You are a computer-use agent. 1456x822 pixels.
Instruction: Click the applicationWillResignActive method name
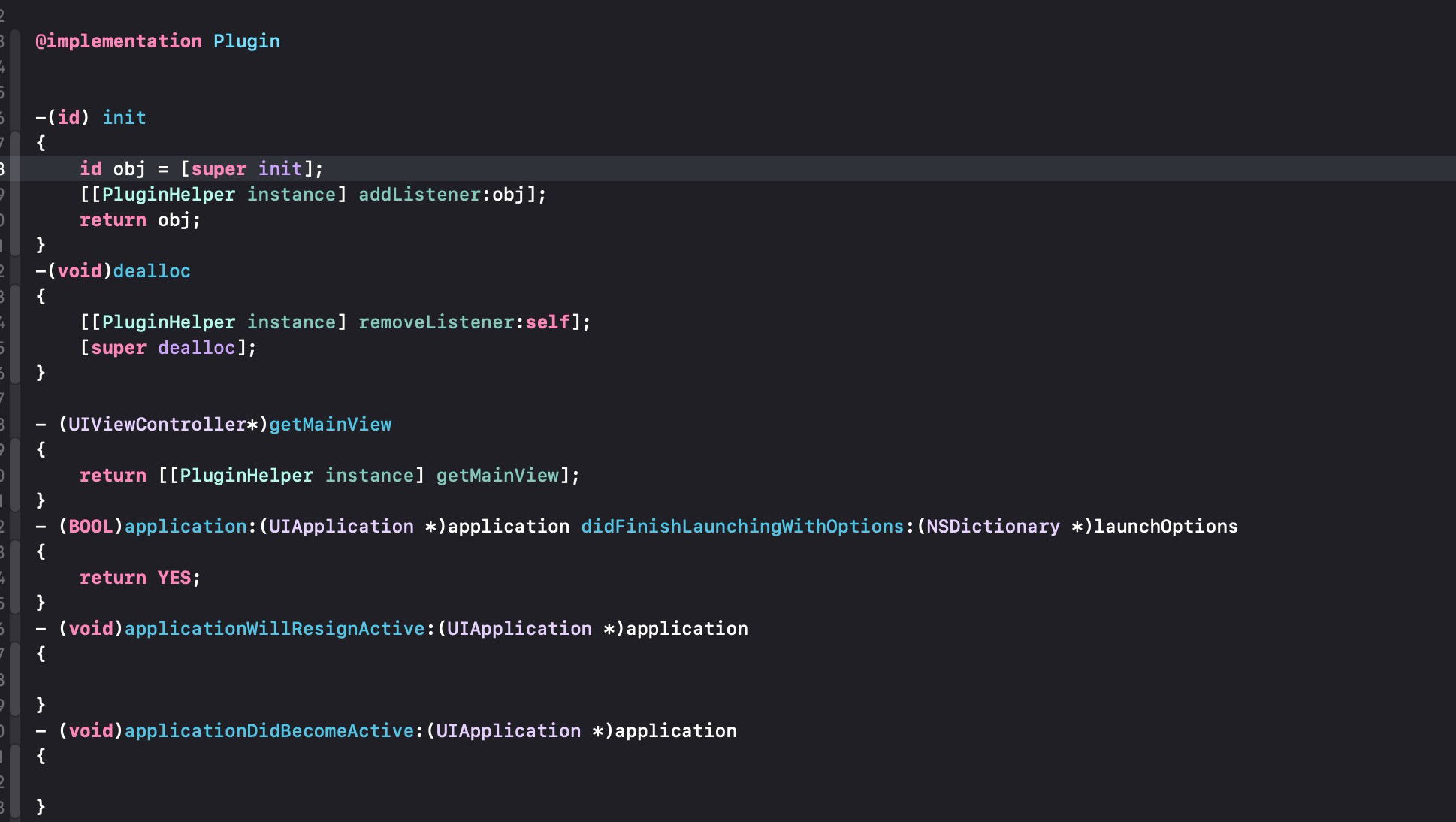click(274, 629)
